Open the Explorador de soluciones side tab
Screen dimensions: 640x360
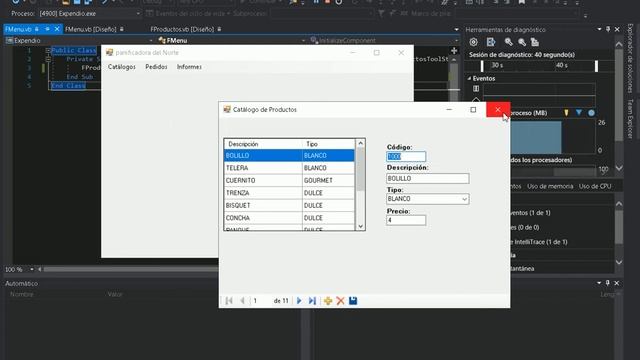pos(630,58)
